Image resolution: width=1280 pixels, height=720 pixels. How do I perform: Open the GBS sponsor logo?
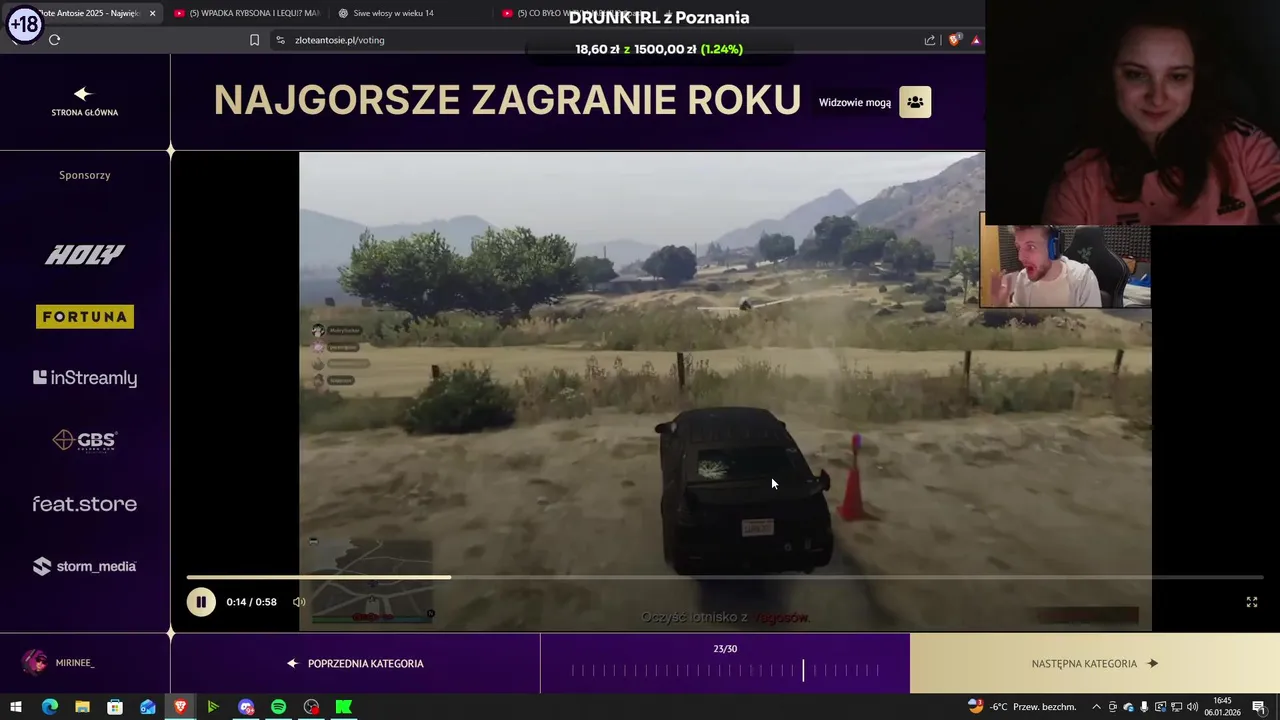(84, 440)
